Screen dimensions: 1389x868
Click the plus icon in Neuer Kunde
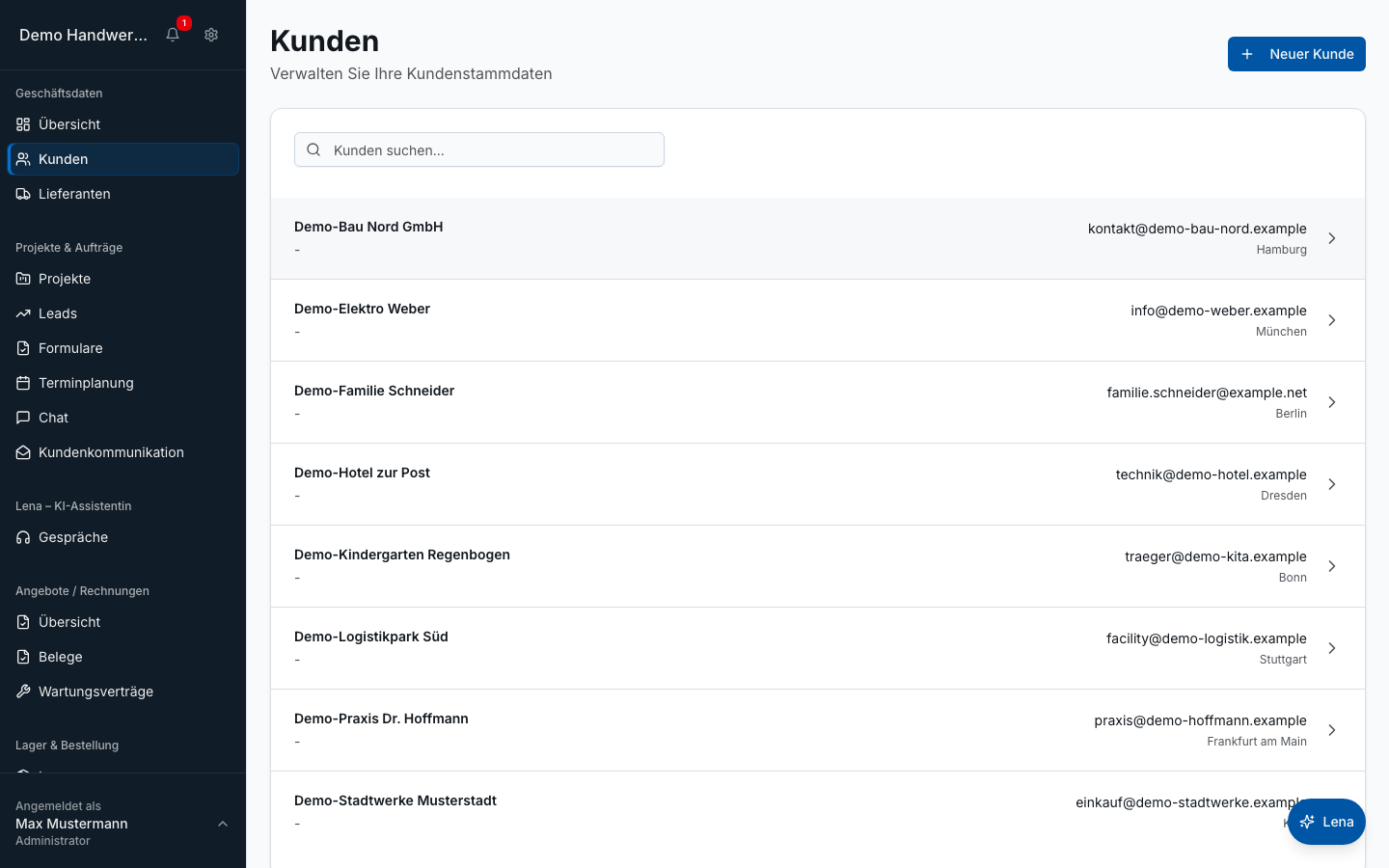point(1247,54)
